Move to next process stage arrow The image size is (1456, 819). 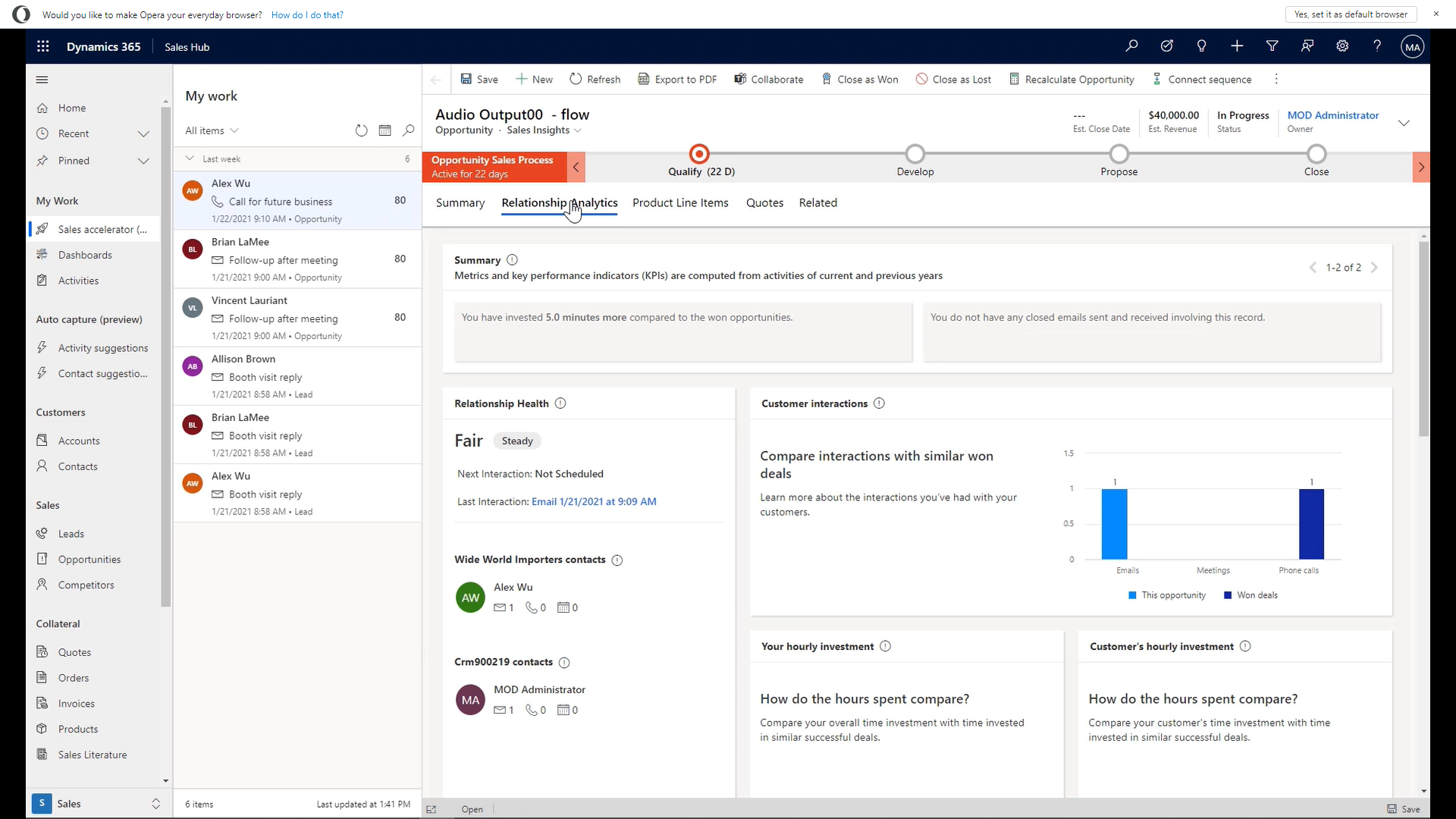pyautogui.click(x=1421, y=168)
